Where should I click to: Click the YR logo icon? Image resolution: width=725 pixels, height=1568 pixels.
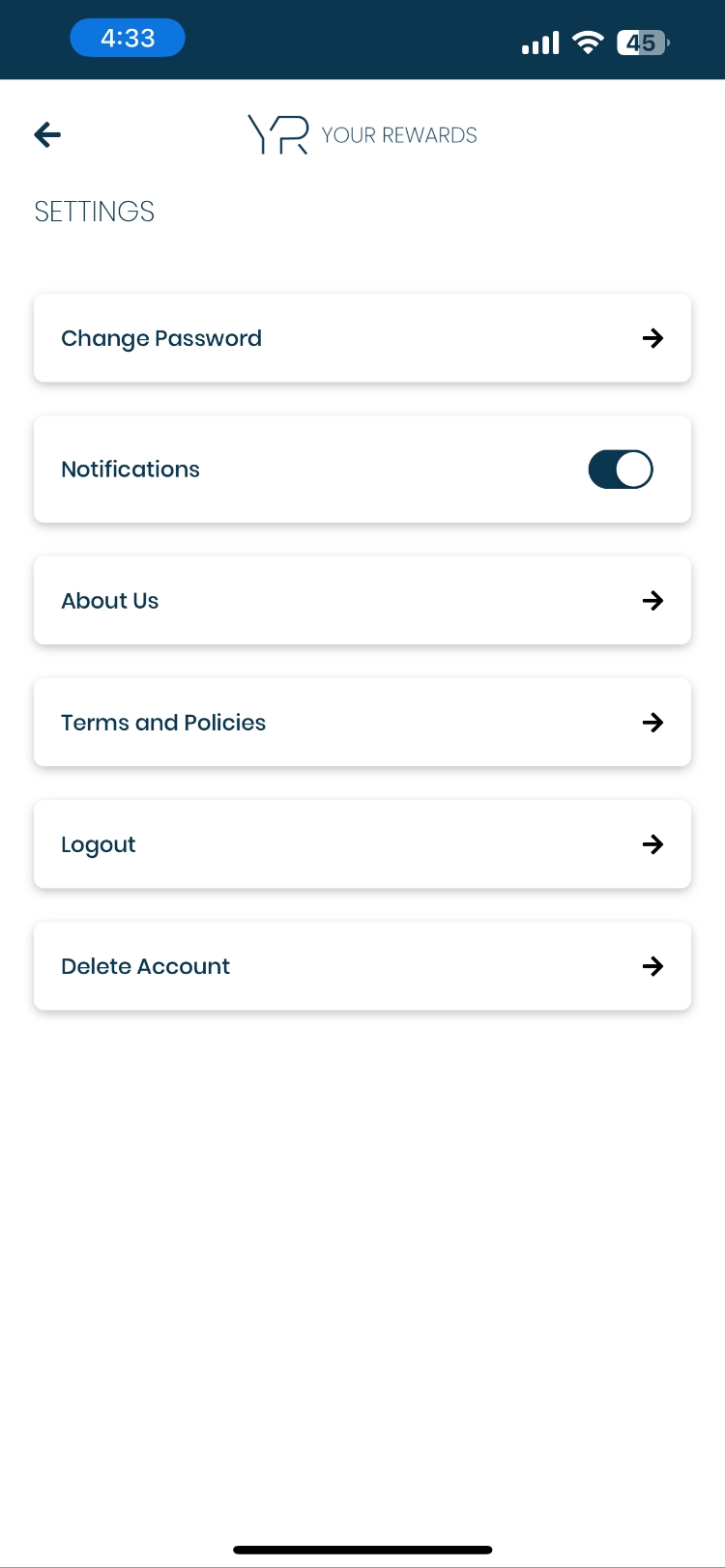[x=278, y=135]
